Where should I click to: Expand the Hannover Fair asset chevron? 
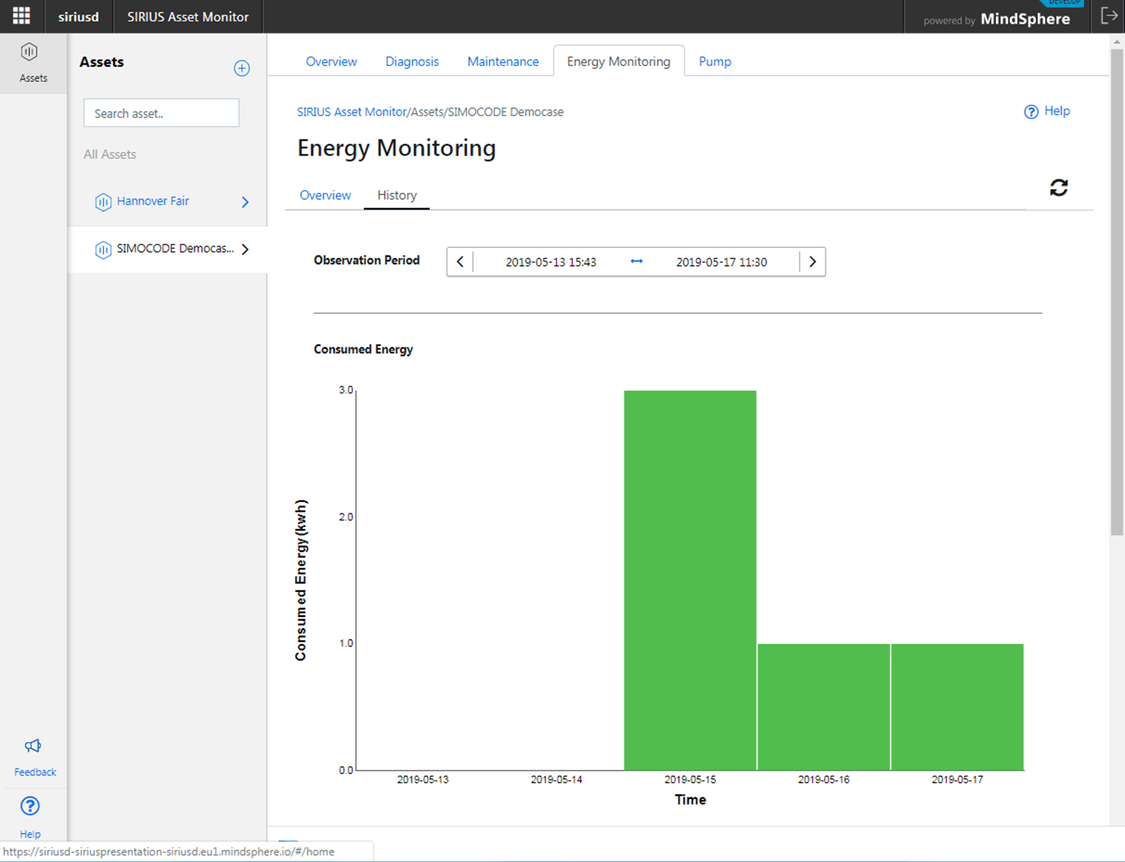coord(245,202)
